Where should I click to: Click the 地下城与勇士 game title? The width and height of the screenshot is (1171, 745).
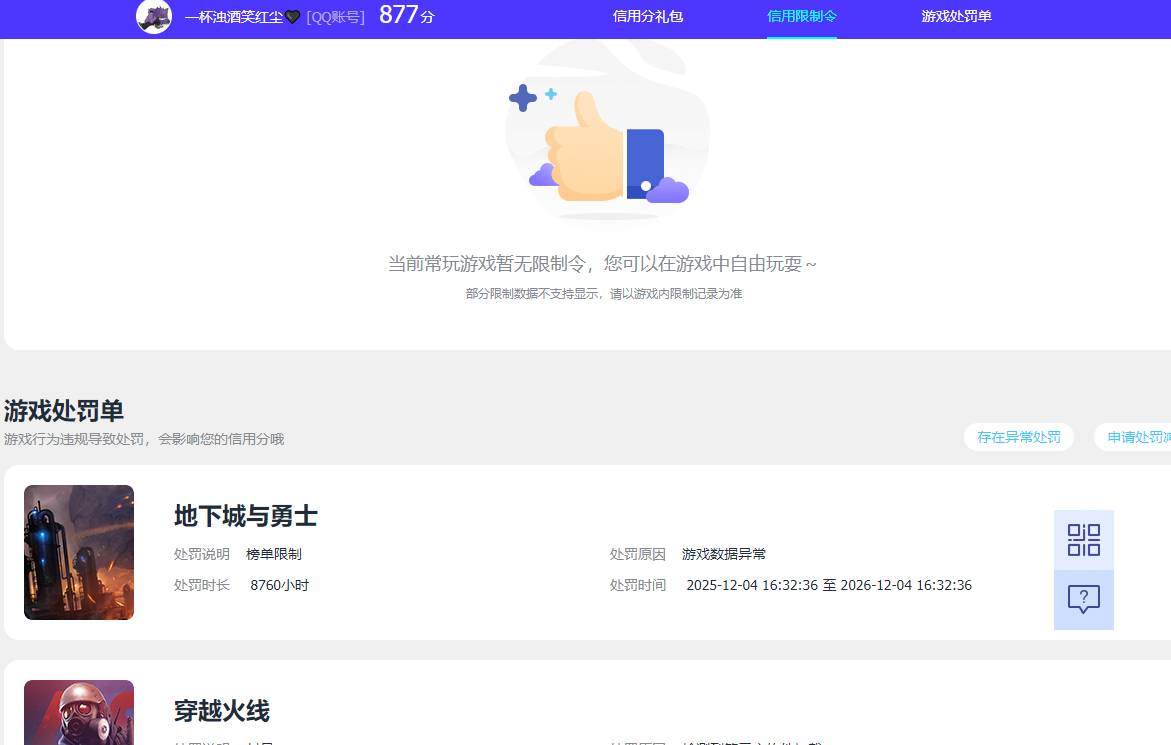[245, 516]
